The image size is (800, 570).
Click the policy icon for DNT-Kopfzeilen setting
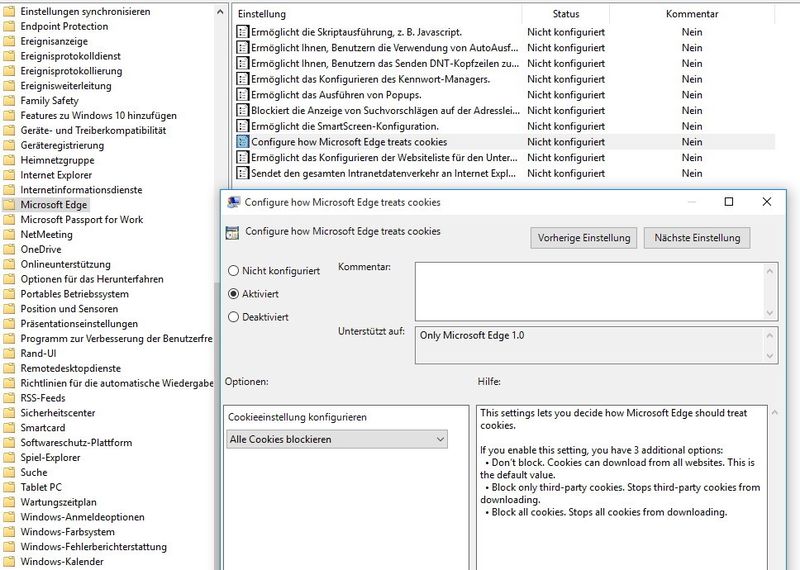tap(242, 64)
